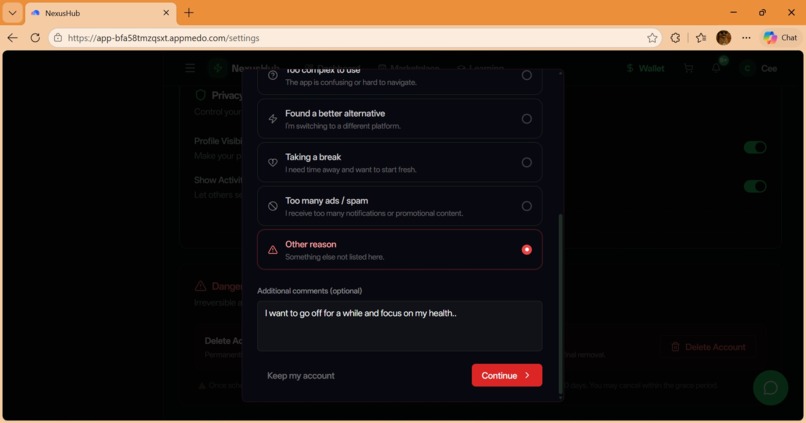806x423 pixels.
Task: Click the browser Back arrow
Action: [x=13, y=38]
